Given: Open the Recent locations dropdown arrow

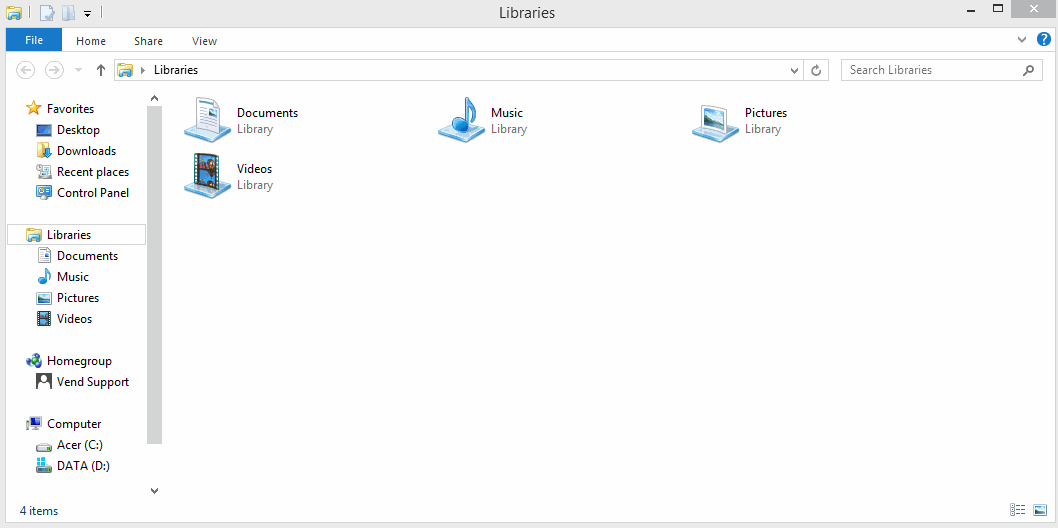Looking at the screenshot, I should (x=79, y=70).
